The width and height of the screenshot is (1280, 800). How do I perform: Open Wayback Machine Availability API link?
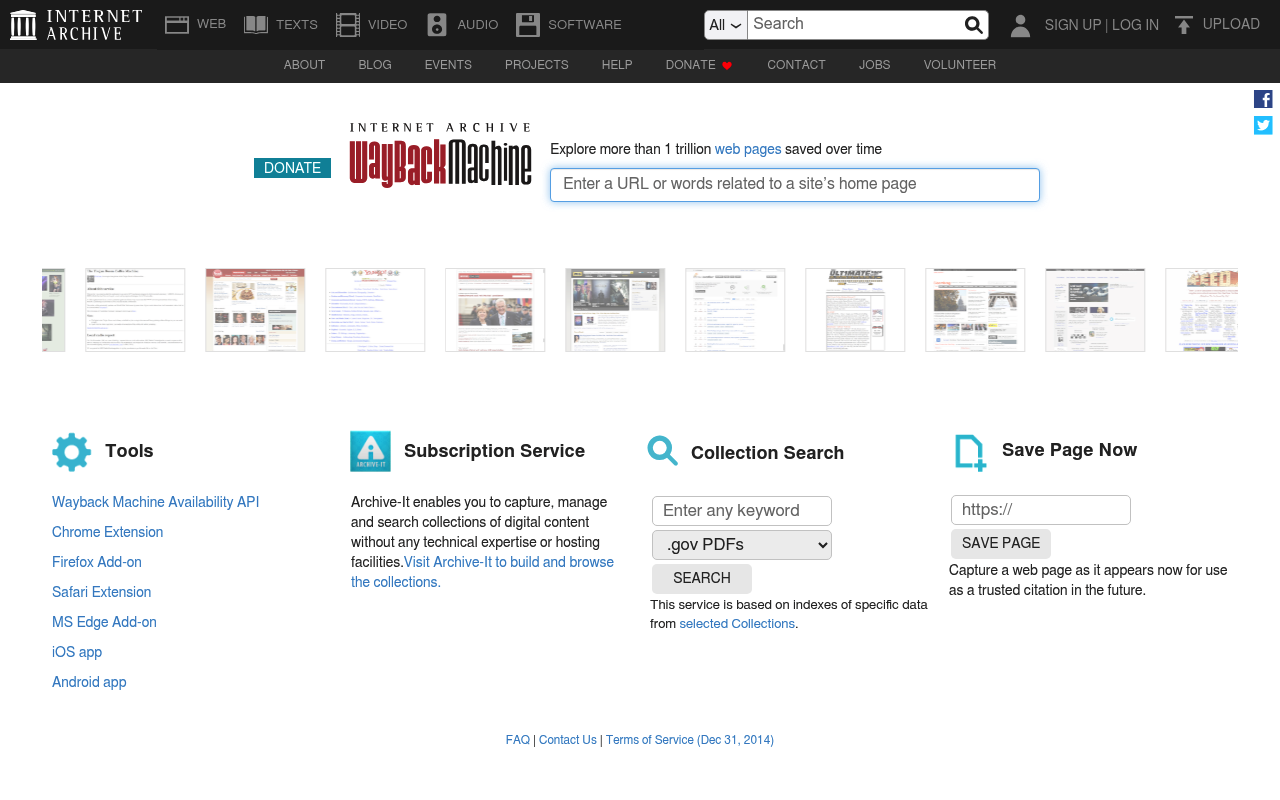[156, 502]
